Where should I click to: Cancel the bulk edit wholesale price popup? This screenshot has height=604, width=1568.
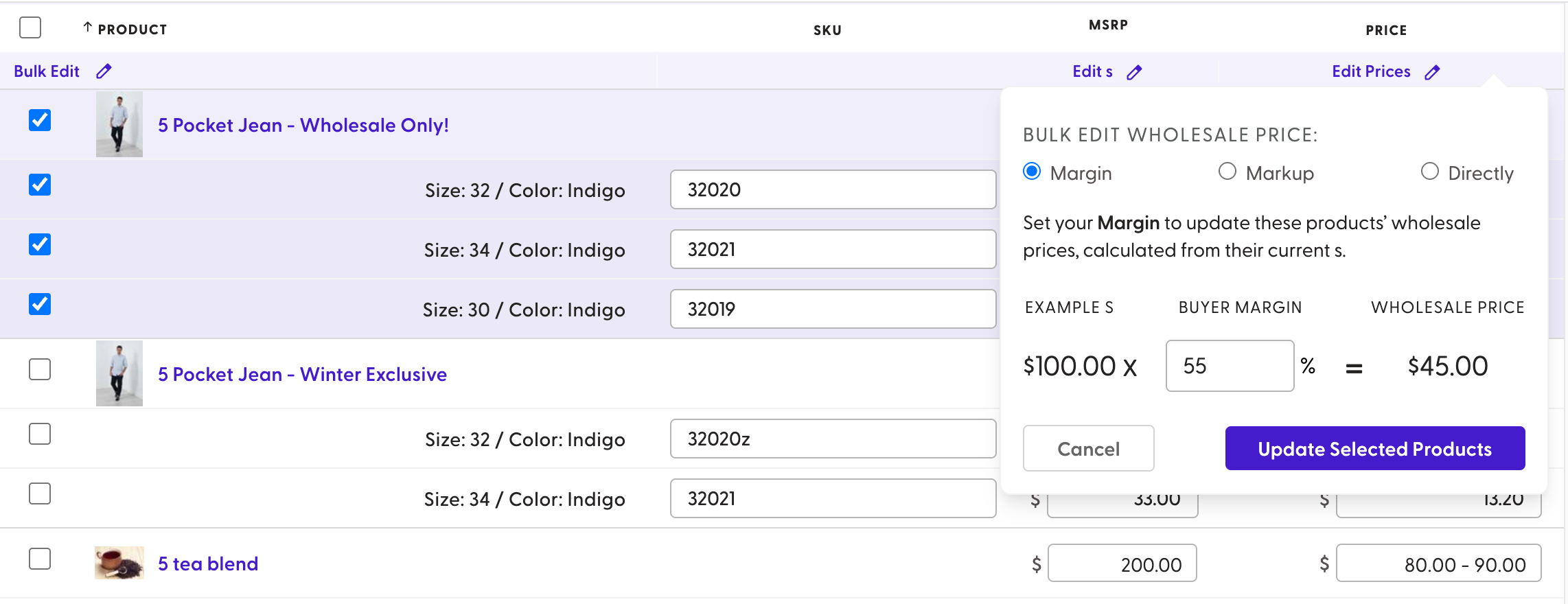[x=1088, y=448]
